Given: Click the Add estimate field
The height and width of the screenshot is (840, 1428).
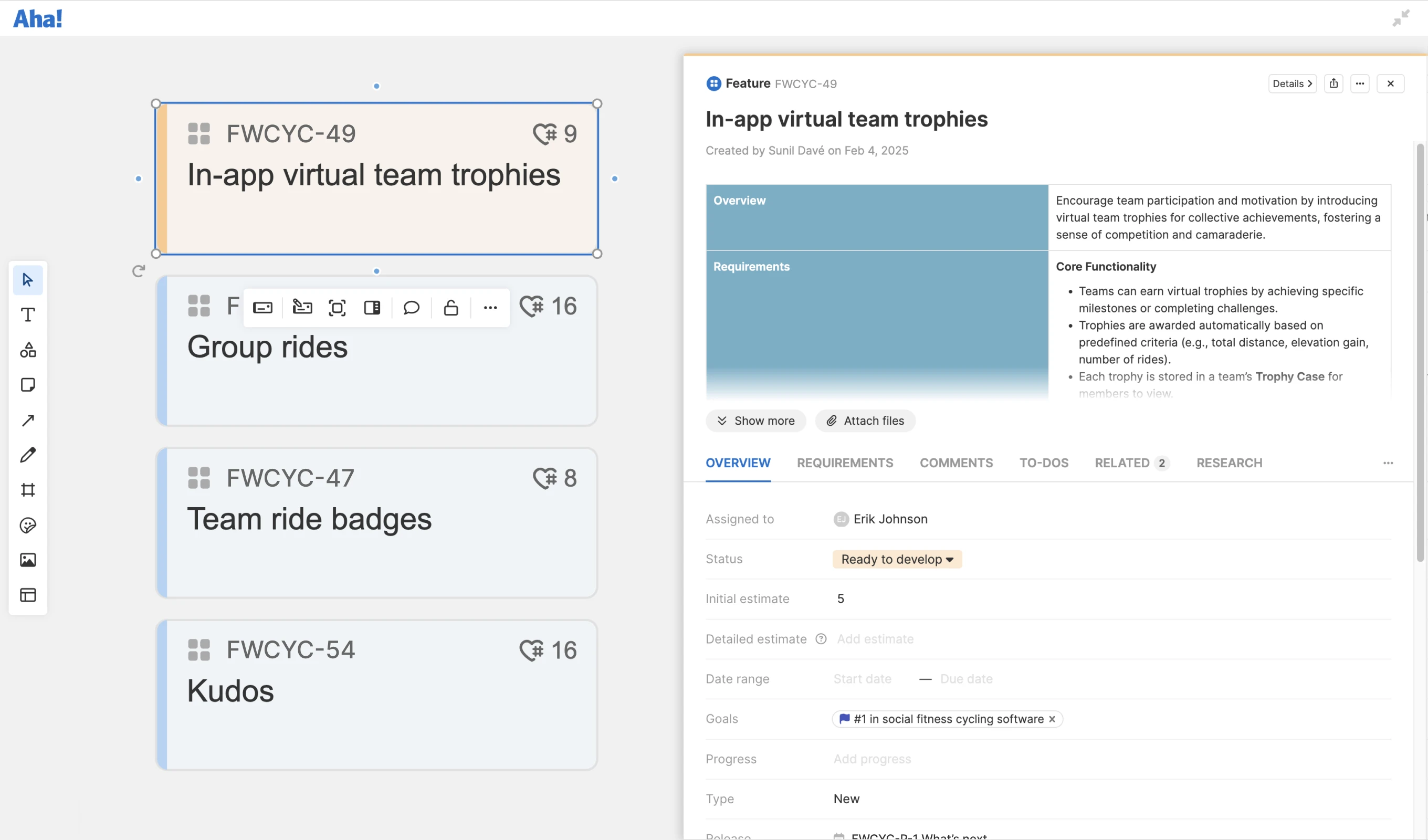Looking at the screenshot, I should tap(875, 639).
